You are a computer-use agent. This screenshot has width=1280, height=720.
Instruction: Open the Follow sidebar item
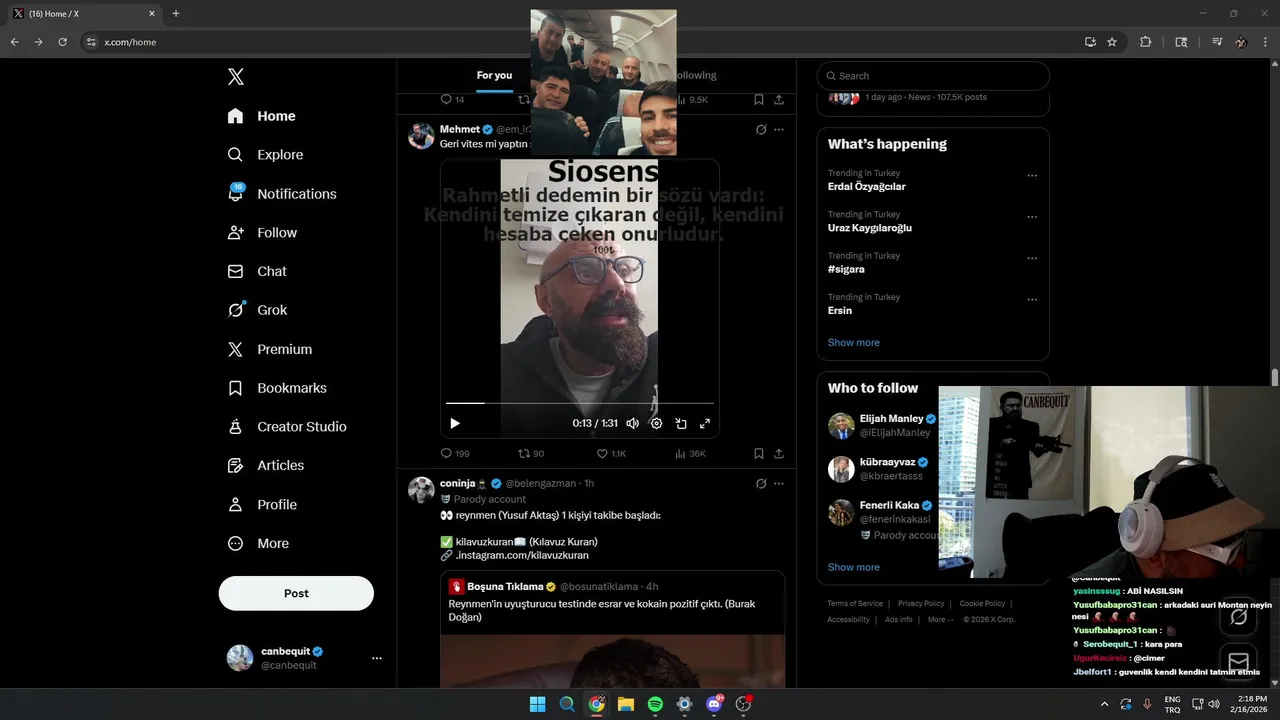pos(262,232)
